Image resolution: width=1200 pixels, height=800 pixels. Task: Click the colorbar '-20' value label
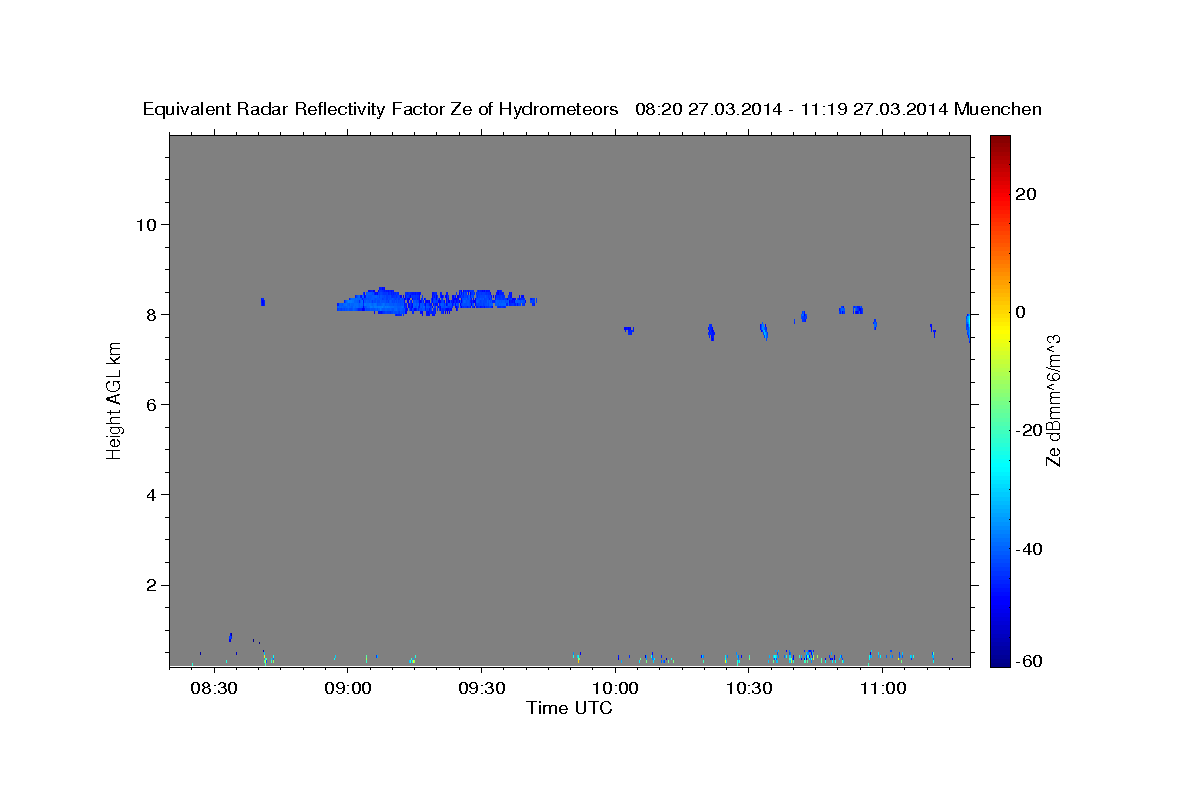coord(1029,430)
